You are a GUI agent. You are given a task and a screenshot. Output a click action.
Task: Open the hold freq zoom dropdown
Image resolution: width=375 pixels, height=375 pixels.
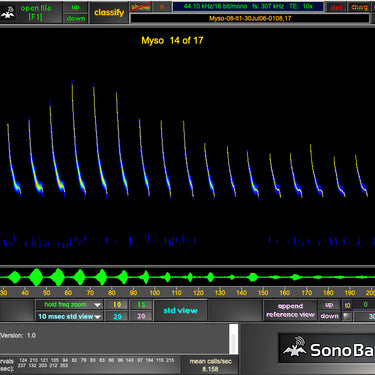point(69,305)
